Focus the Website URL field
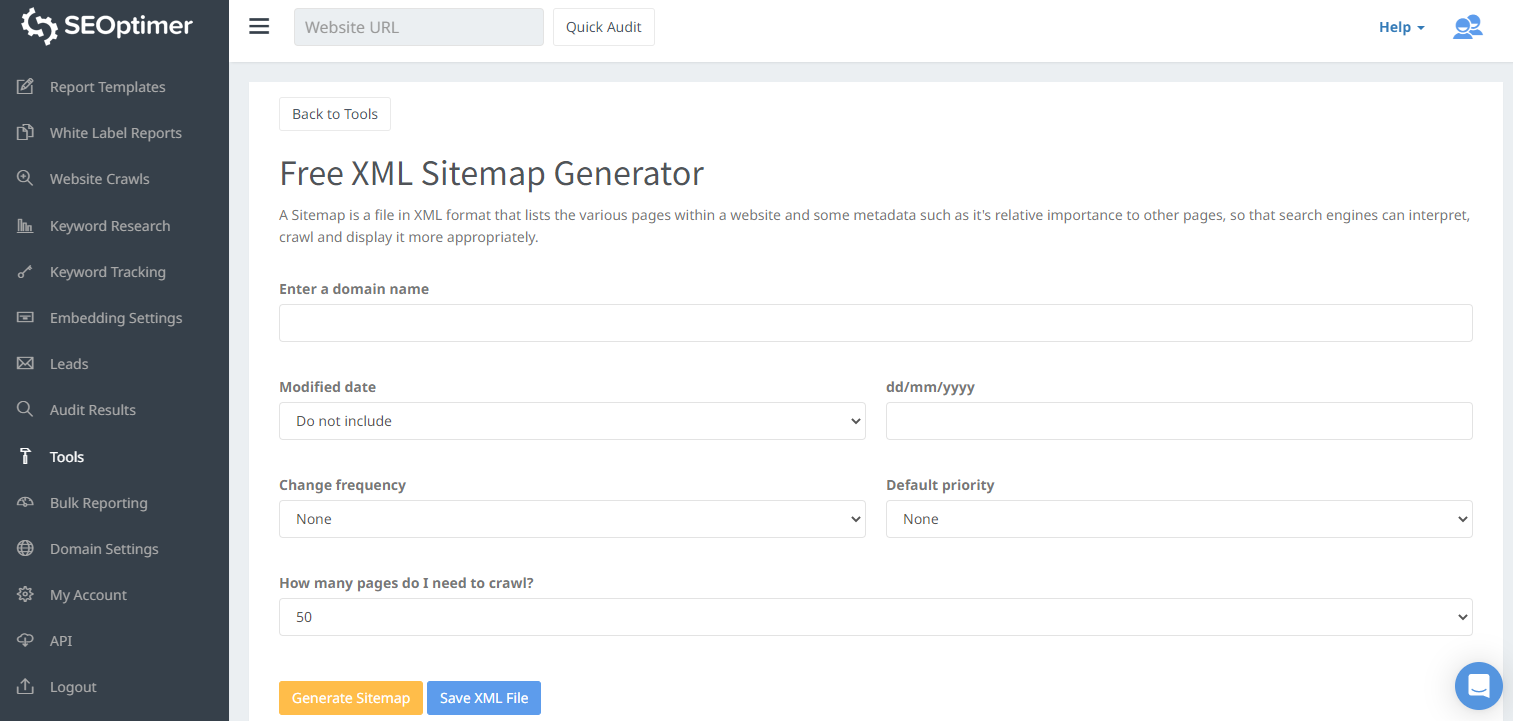 pyautogui.click(x=419, y=27)
